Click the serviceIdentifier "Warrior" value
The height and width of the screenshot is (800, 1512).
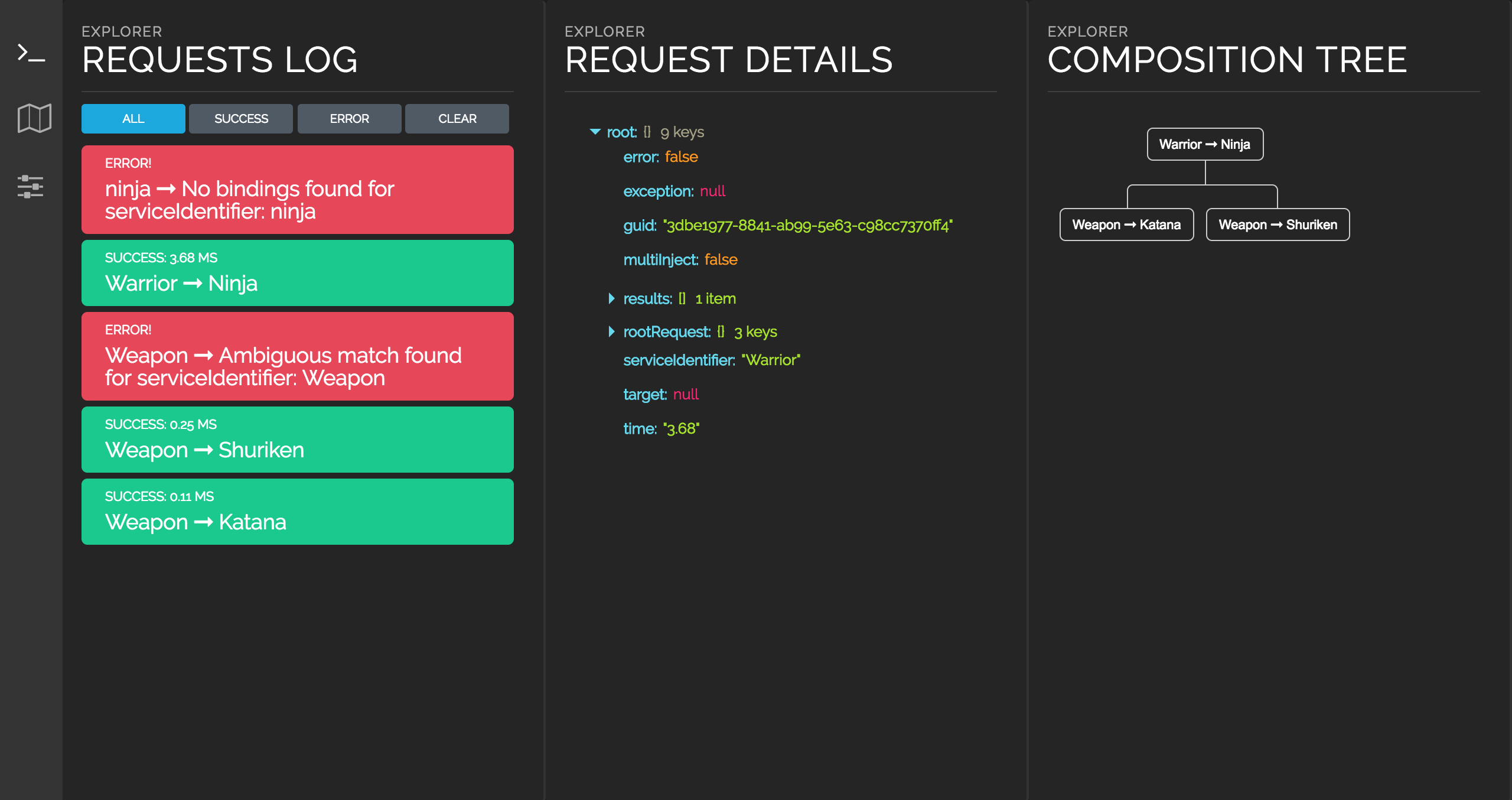[x=771, y=360]
